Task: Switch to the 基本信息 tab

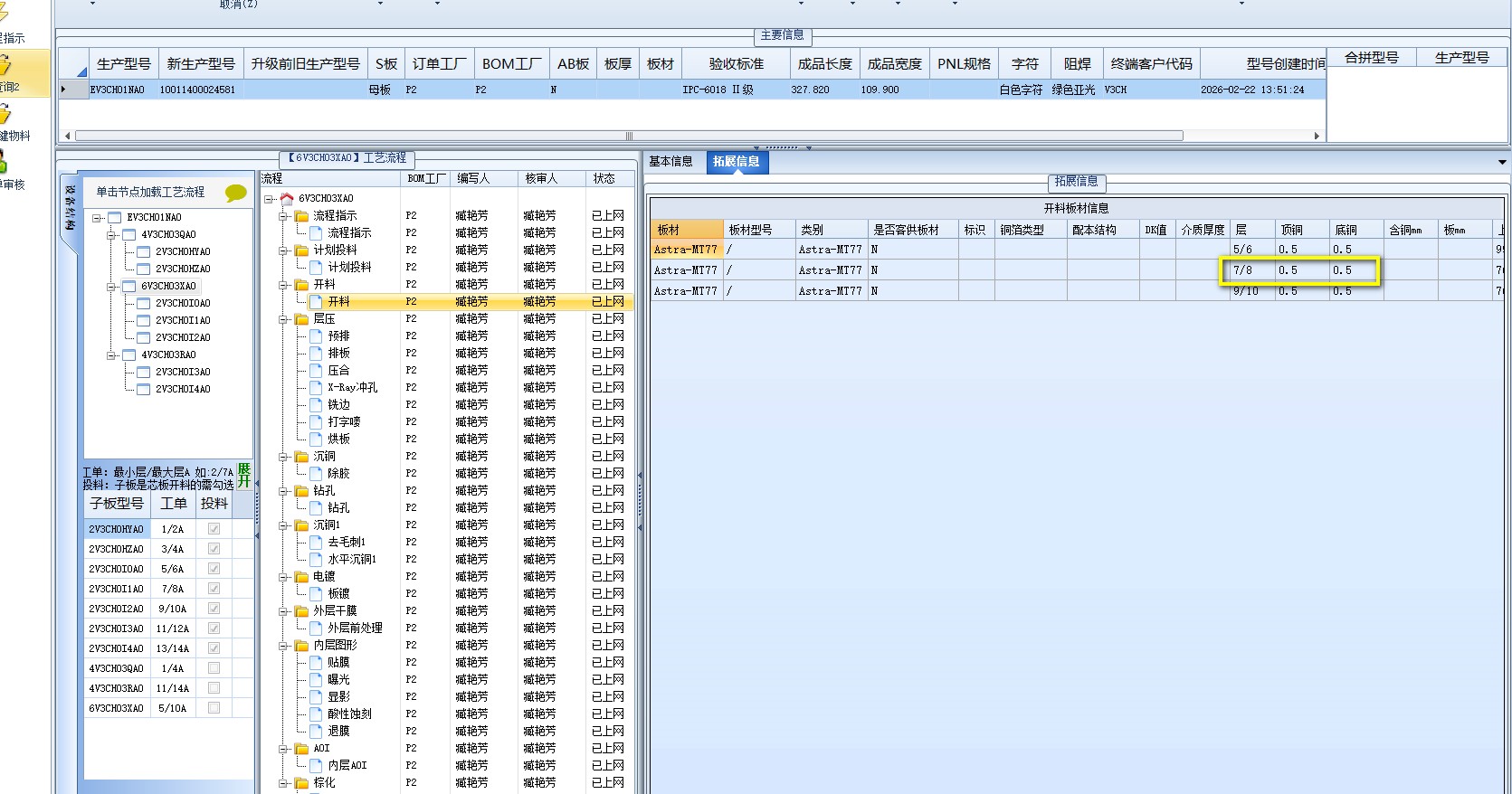Action: 671,162
